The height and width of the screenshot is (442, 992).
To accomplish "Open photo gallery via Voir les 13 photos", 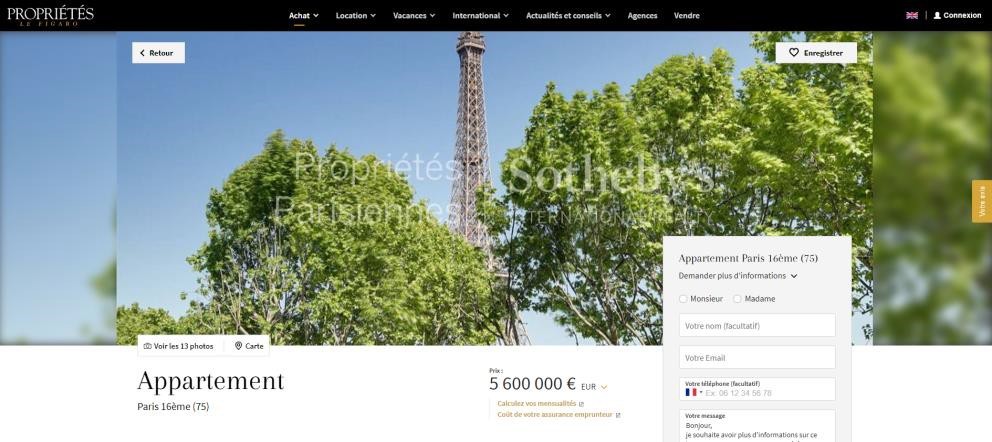I will tap(178, 346).
